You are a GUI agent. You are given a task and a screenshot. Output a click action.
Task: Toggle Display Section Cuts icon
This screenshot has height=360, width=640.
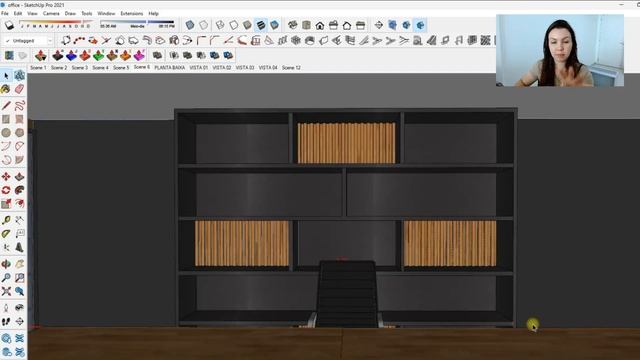click(406, 25)
